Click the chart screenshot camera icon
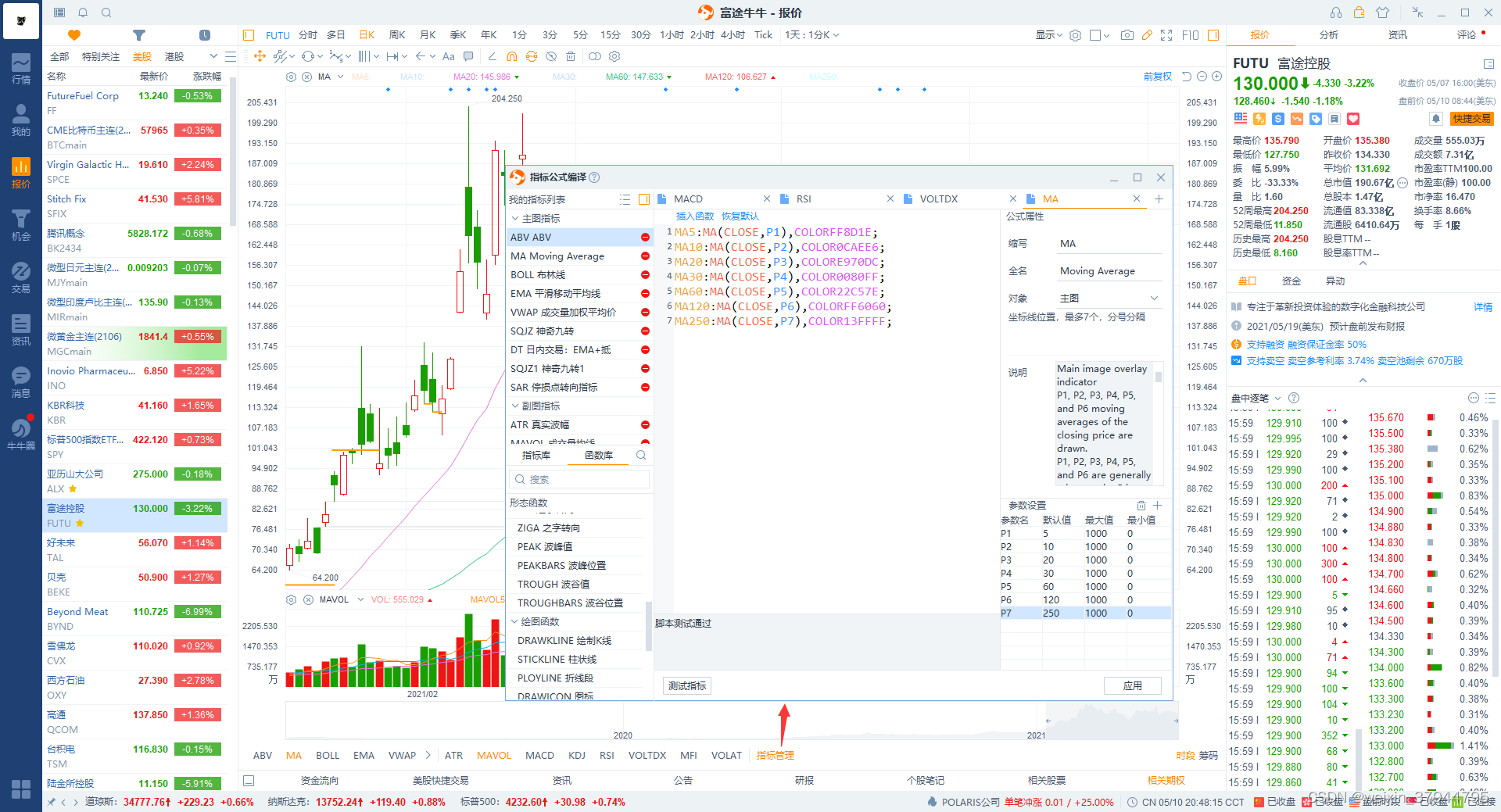 1127,35
